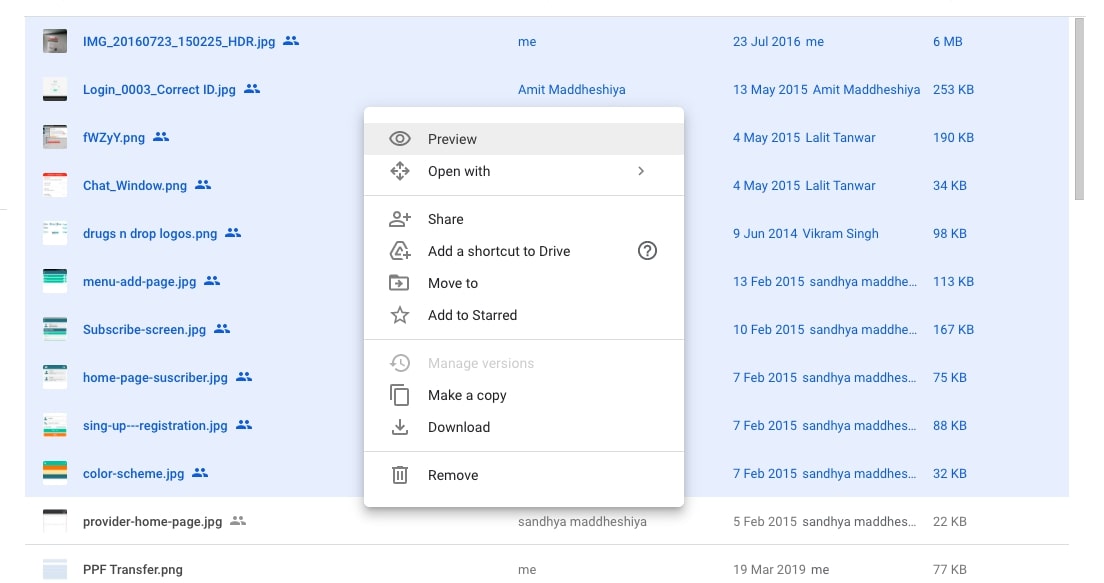Click the Make a copy icon

pyautogui.click(x=399, y=395)
